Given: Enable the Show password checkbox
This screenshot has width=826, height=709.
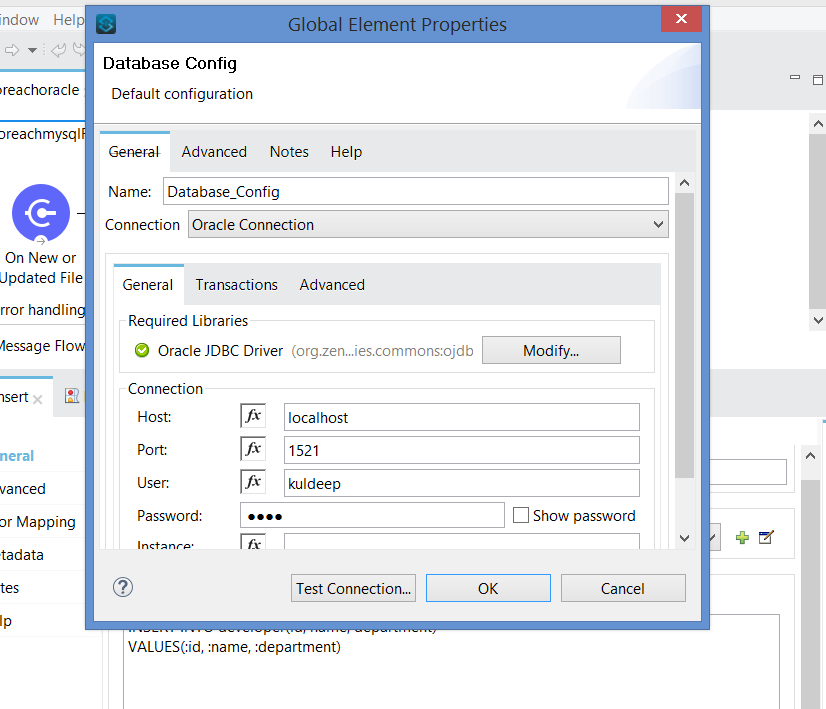Looking at the screenshot, I should (521, 516).
